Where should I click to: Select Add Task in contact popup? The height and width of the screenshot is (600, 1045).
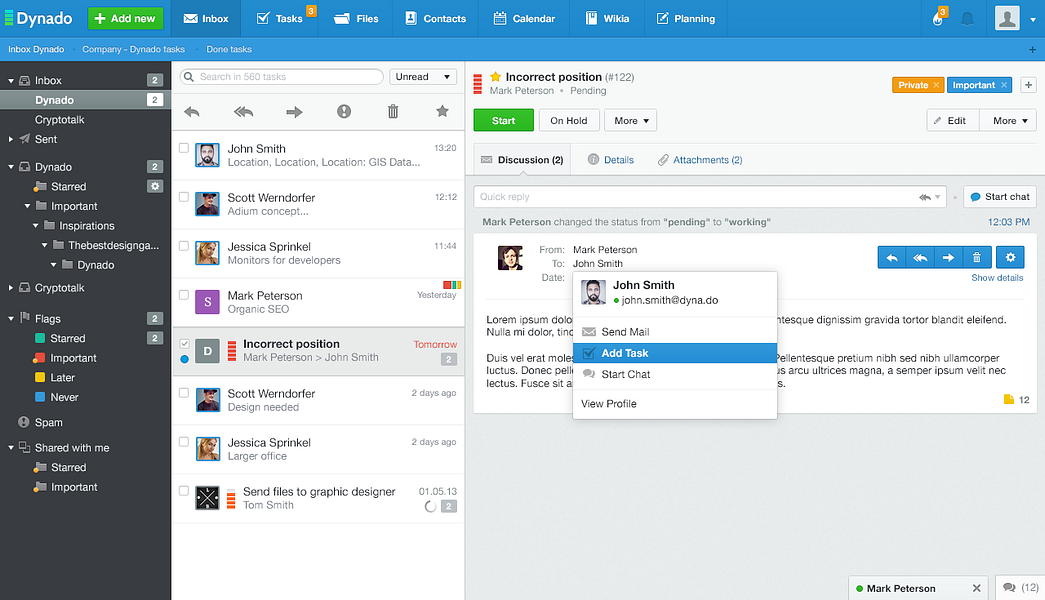674,353
